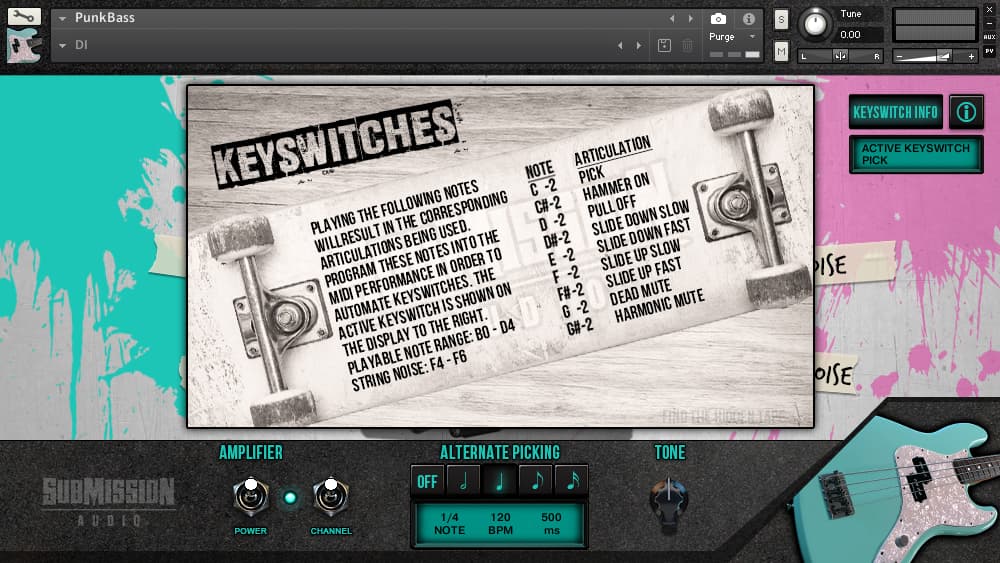Flip the amplifier Channel switch
Image resolution: width=1000 pixels, height=563 pixels.
coord(330,496)
